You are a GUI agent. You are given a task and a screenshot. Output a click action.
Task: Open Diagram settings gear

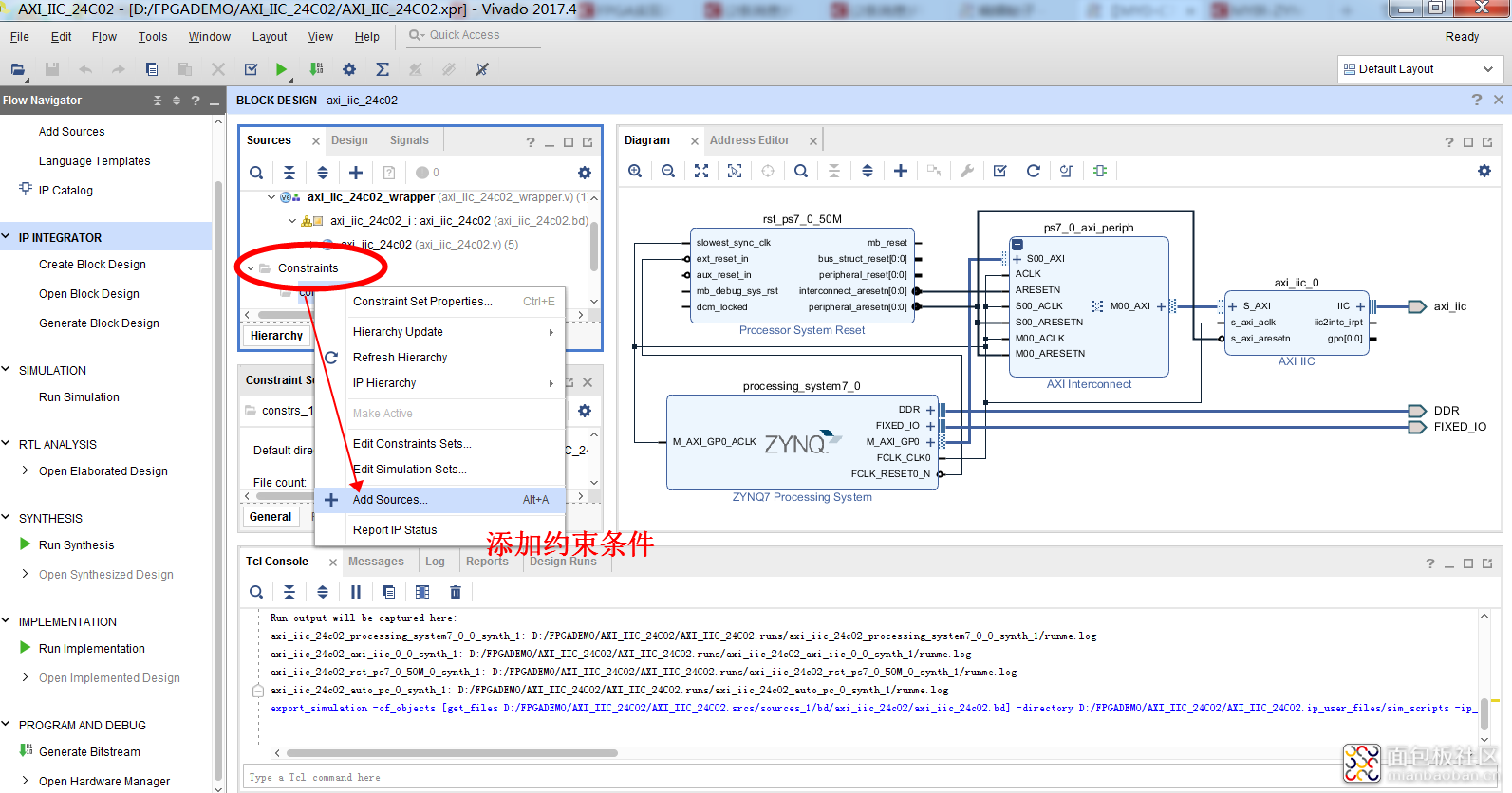(1484, 171)
